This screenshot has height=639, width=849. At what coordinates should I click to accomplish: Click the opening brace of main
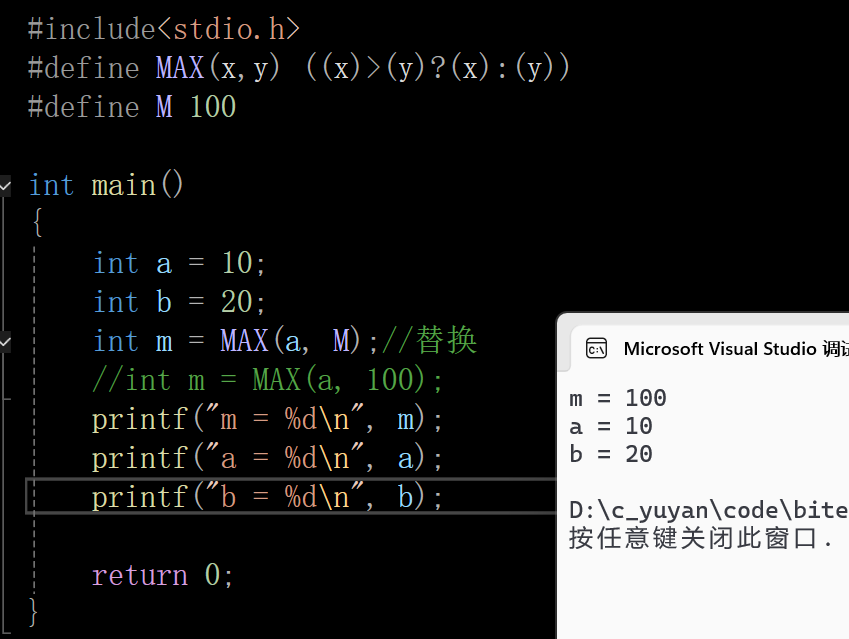tap(37, 223)
